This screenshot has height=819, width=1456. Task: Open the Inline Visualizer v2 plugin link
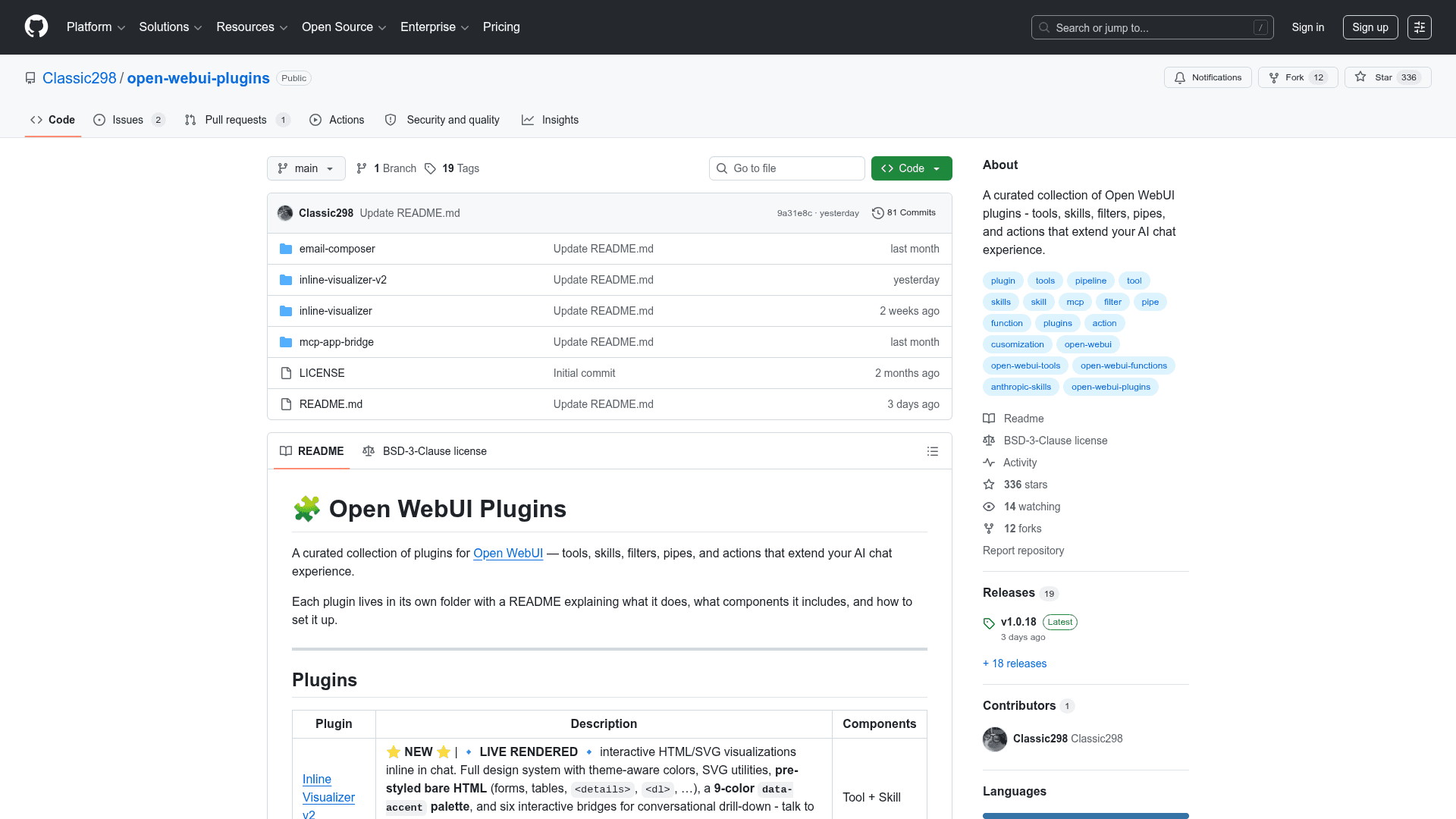[328, 796]
